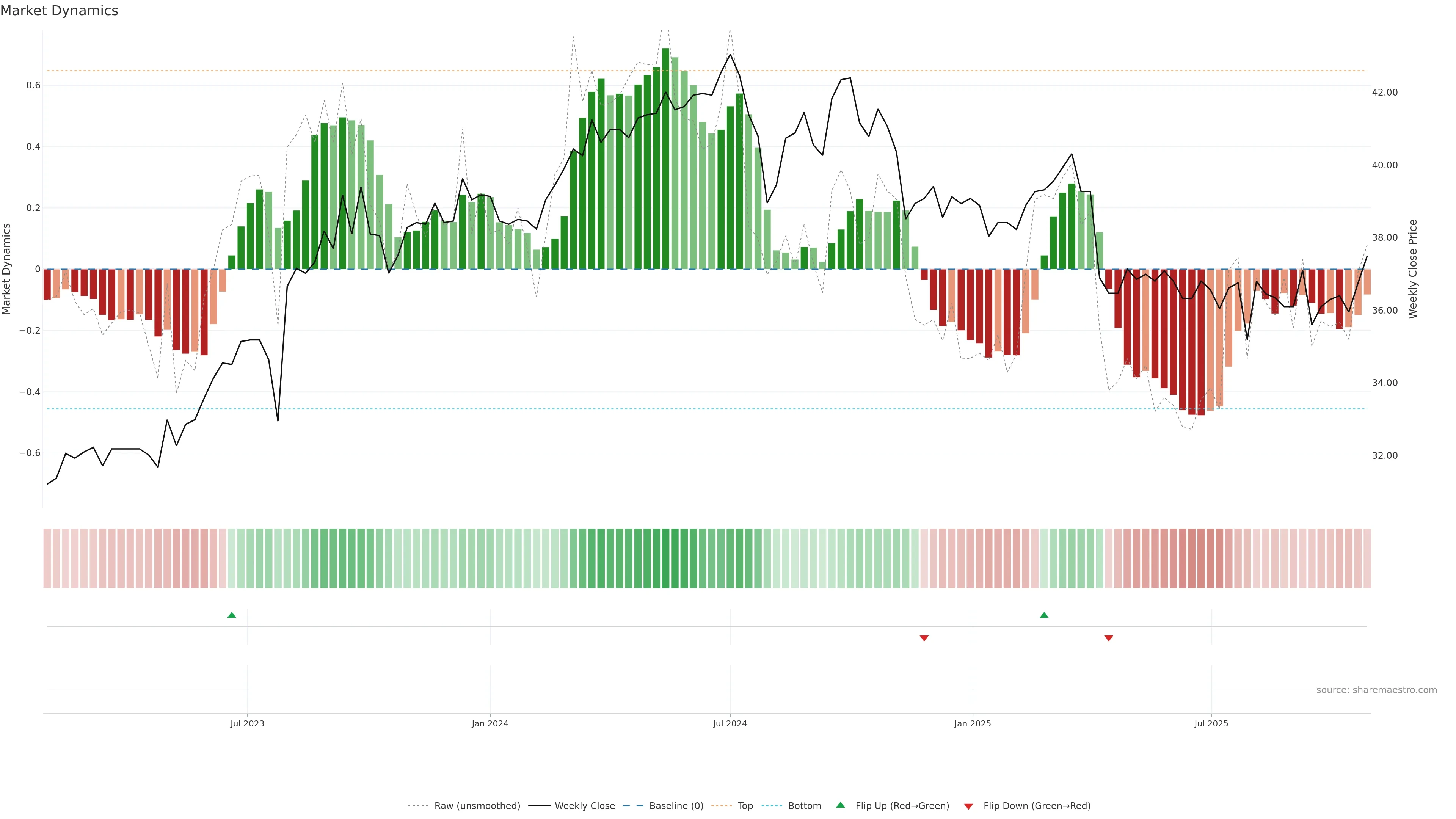Toggle the Top legend entry
This screenshot has height=819, width=1456.
(x=745, y=806)
